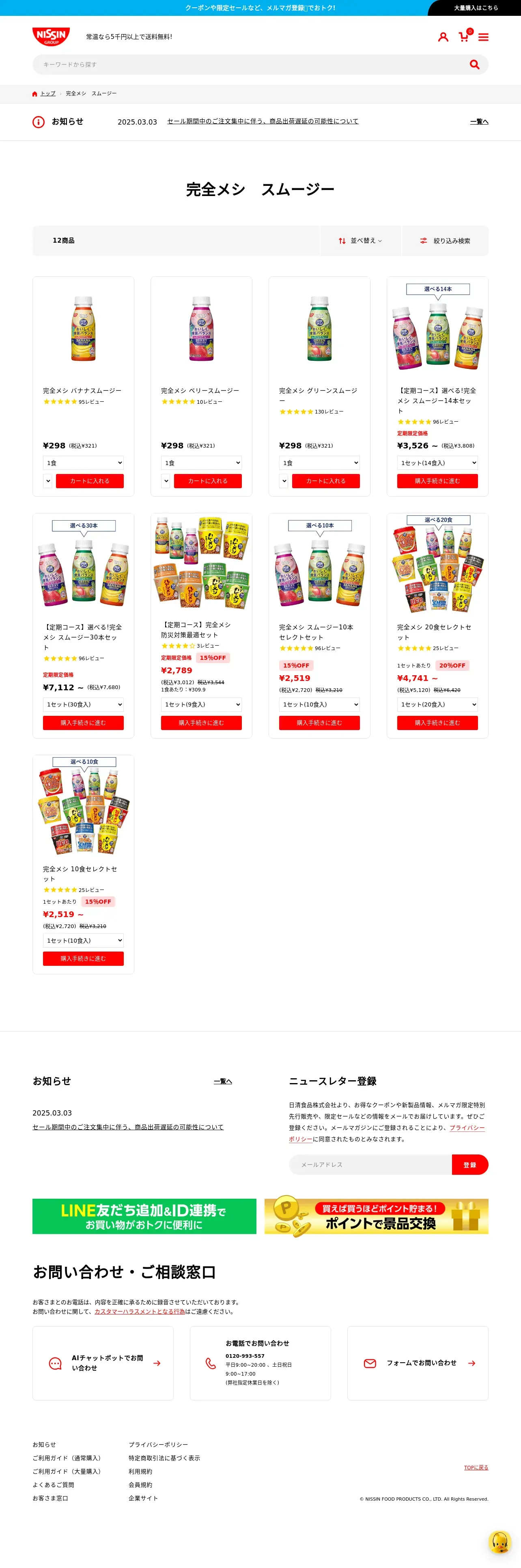The image size is (521, 1568).
Task: Click the メールアドレス input field
Action: tap(371, 1165)
